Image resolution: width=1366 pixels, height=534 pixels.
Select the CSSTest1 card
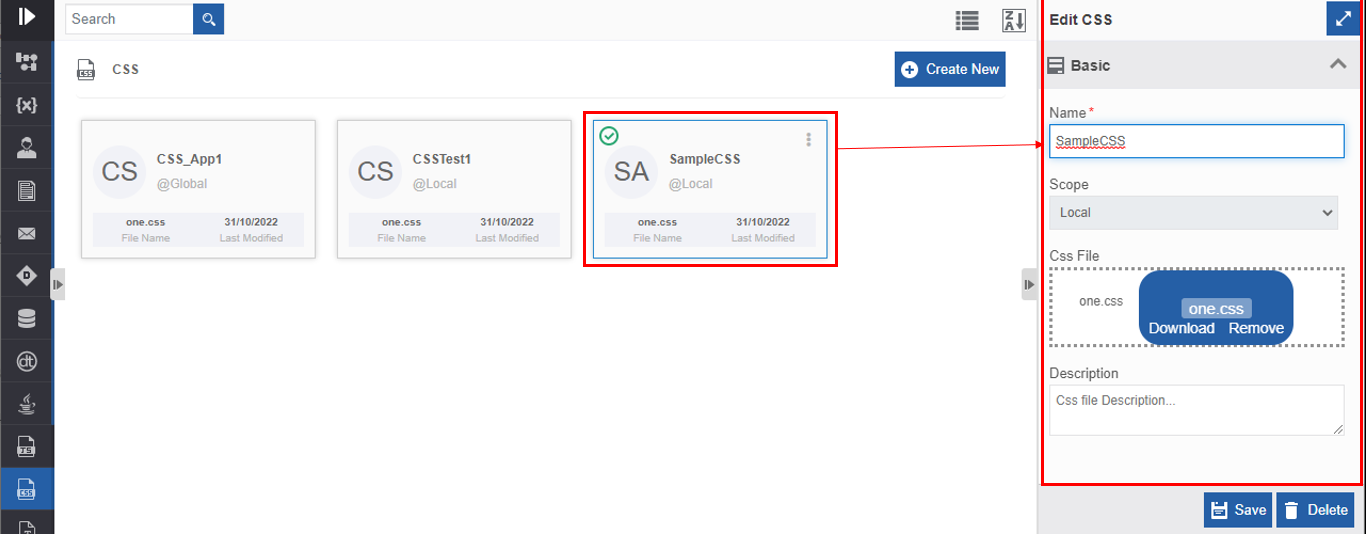coord(454,189)
